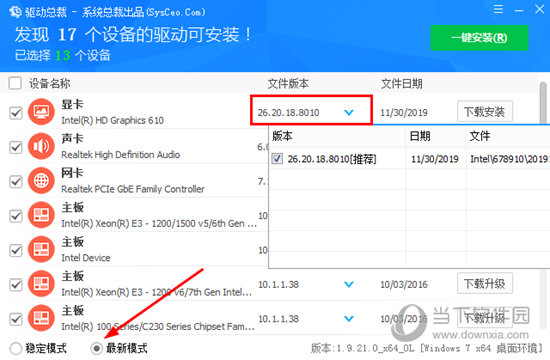
Task: Click motherboard icon for Intel Device row
Action: [x=41, y=249]
